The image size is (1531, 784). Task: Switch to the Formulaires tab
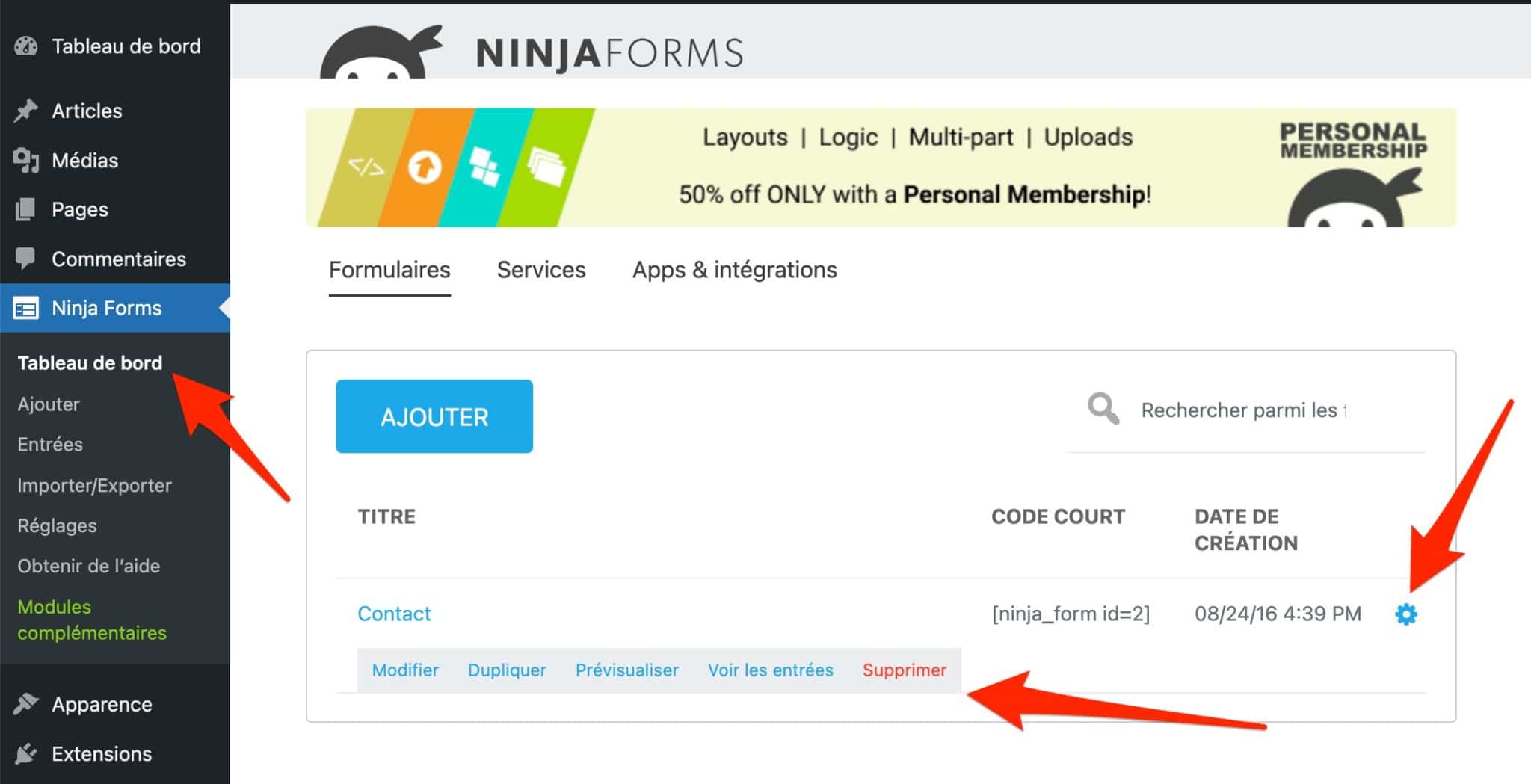(x=389, y=270)
